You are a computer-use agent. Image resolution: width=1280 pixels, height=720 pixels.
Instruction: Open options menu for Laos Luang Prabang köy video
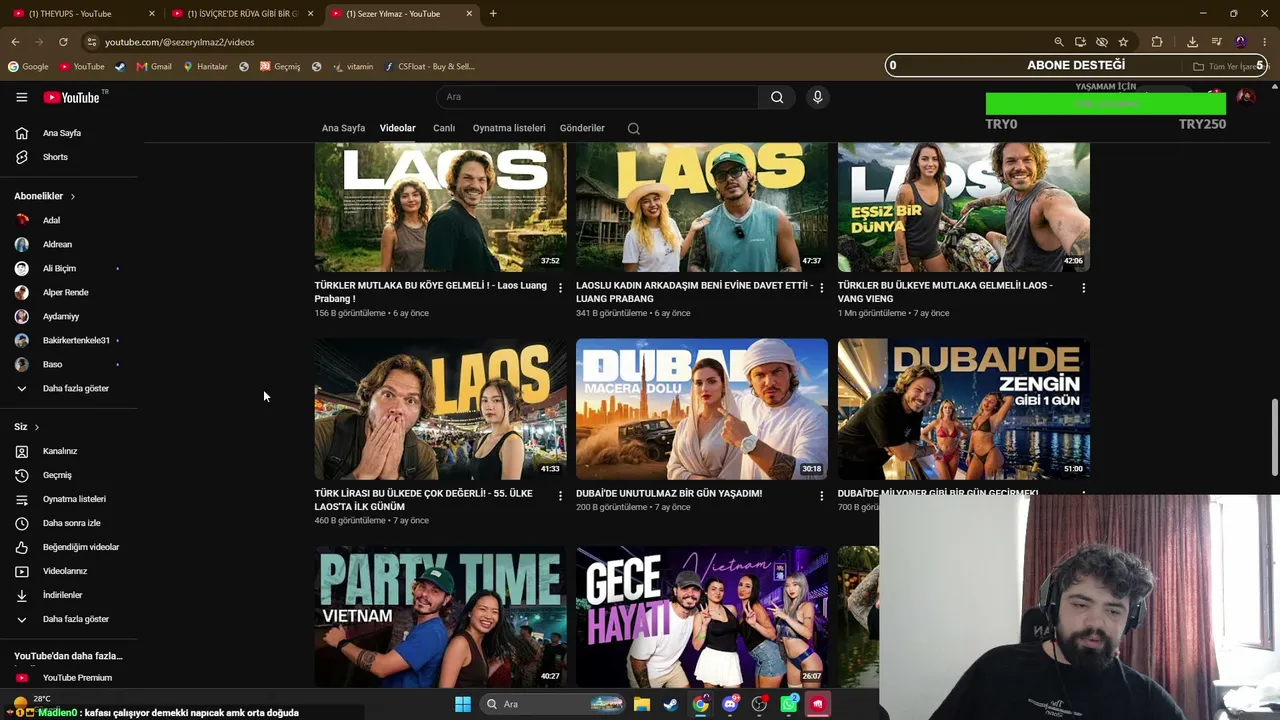(560, 288)
